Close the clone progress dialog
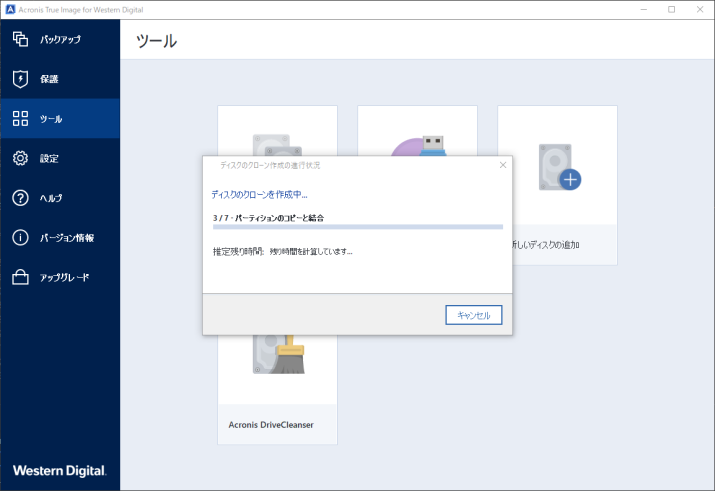 pos(502,164)
